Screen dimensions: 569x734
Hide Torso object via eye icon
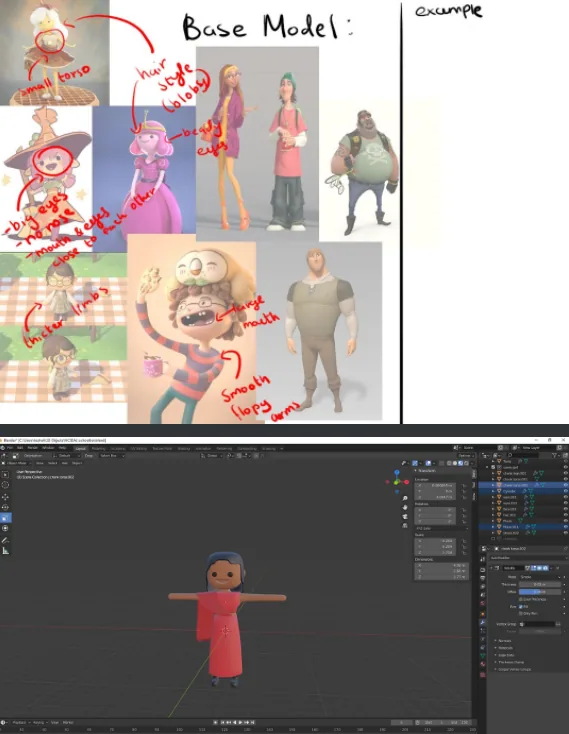click(566, 462)
